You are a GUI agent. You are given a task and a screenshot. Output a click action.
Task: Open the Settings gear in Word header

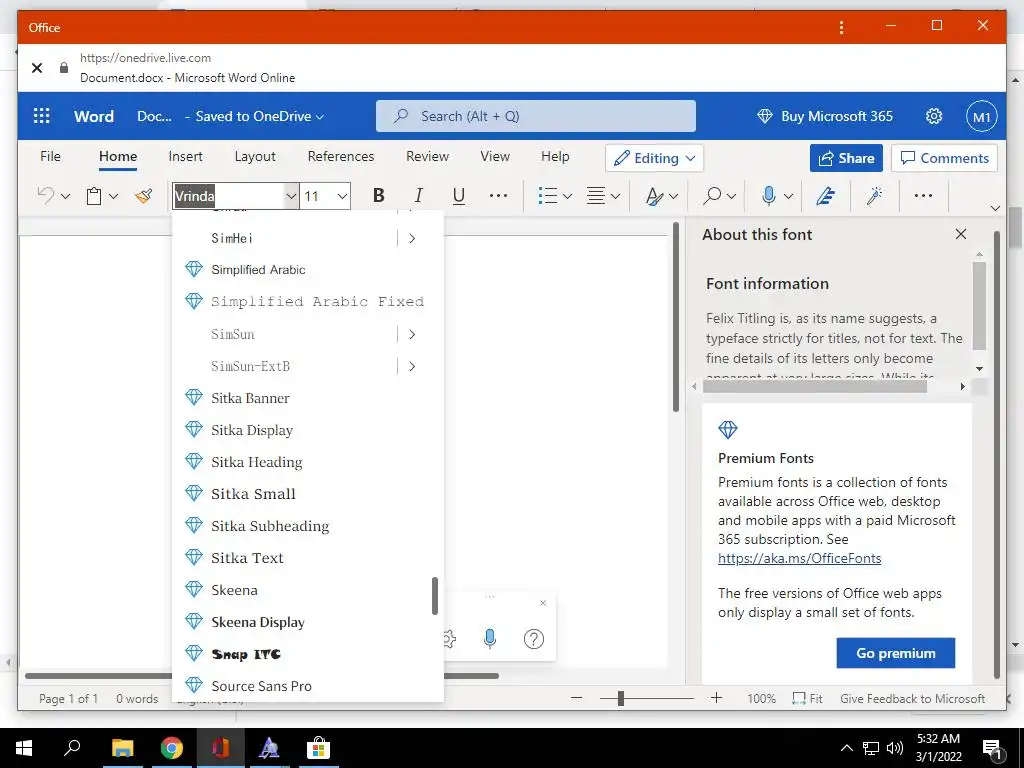click(x=934, y=116)
